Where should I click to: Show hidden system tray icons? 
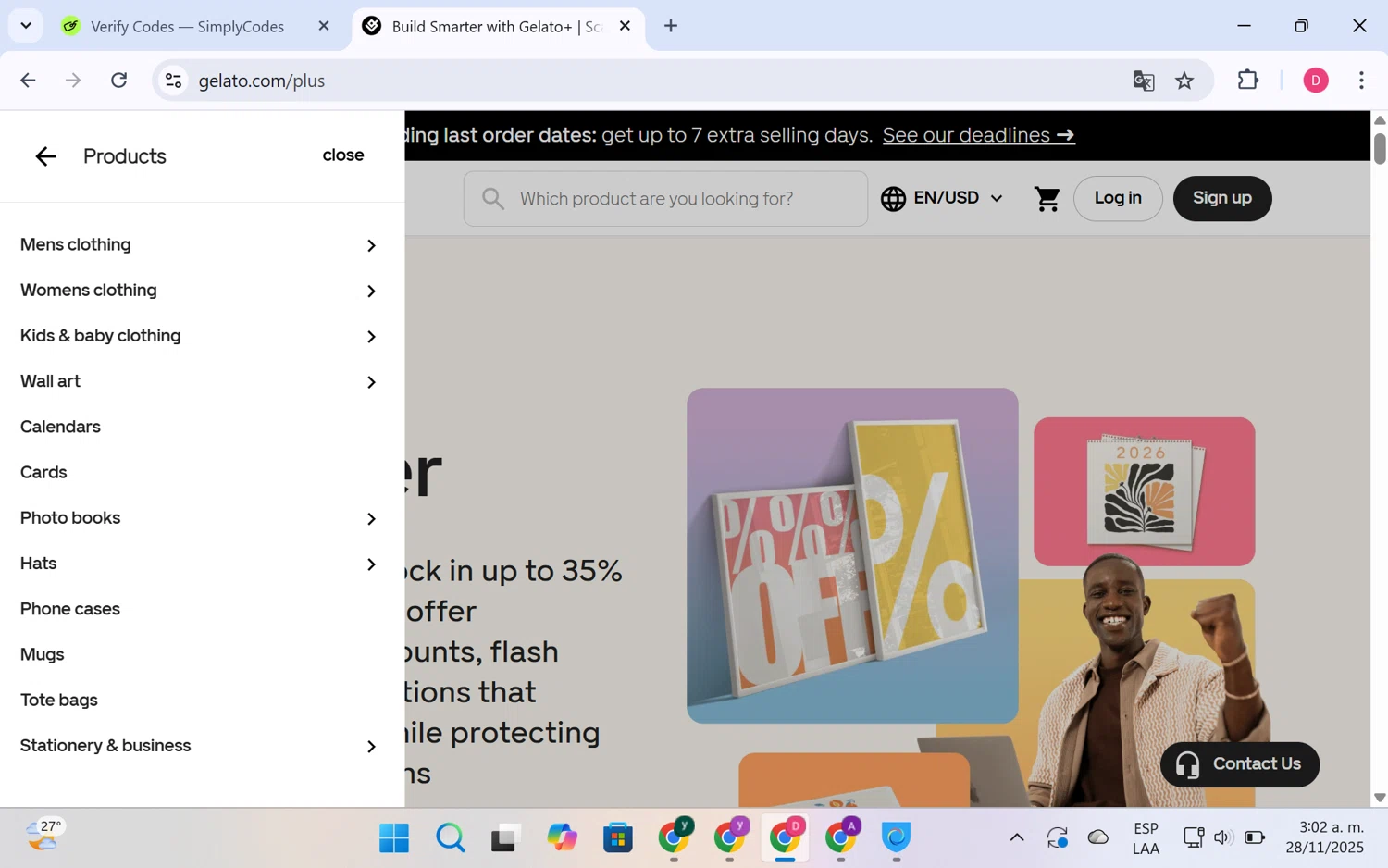tap(1017, 837)
